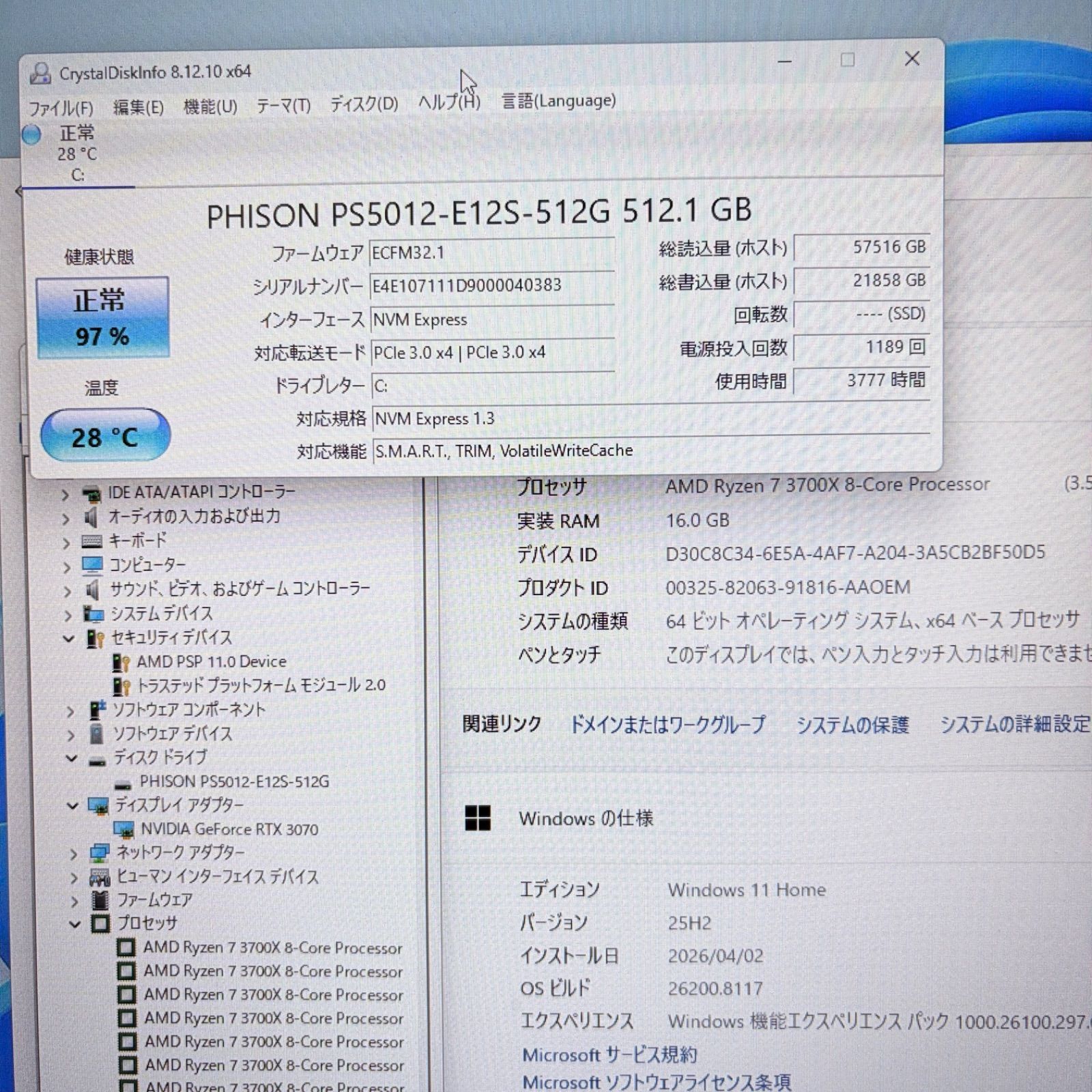Expand the オーディオの入力および出力 node
Viewport: 1092px width, 1092px height.
click(66, 519)
